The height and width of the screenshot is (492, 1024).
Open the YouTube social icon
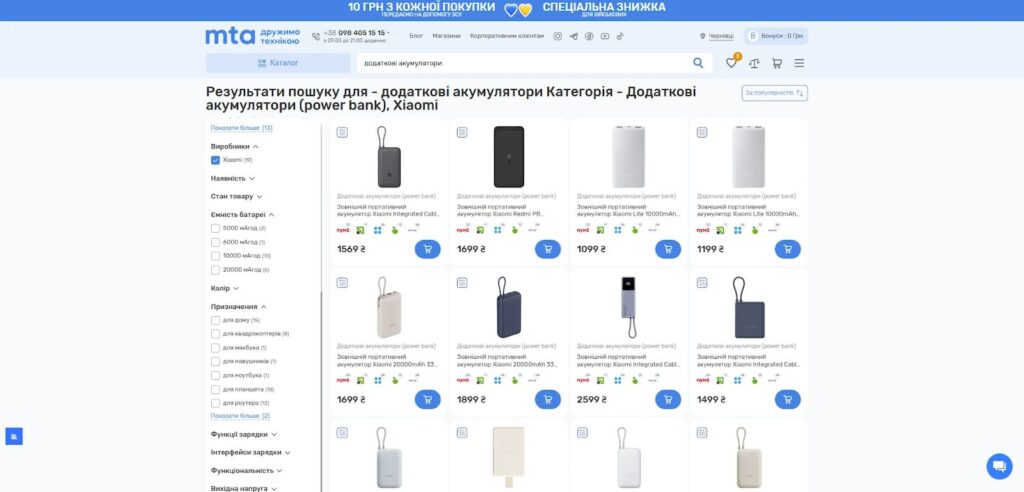pyautogui.click(x=604, y=36)
